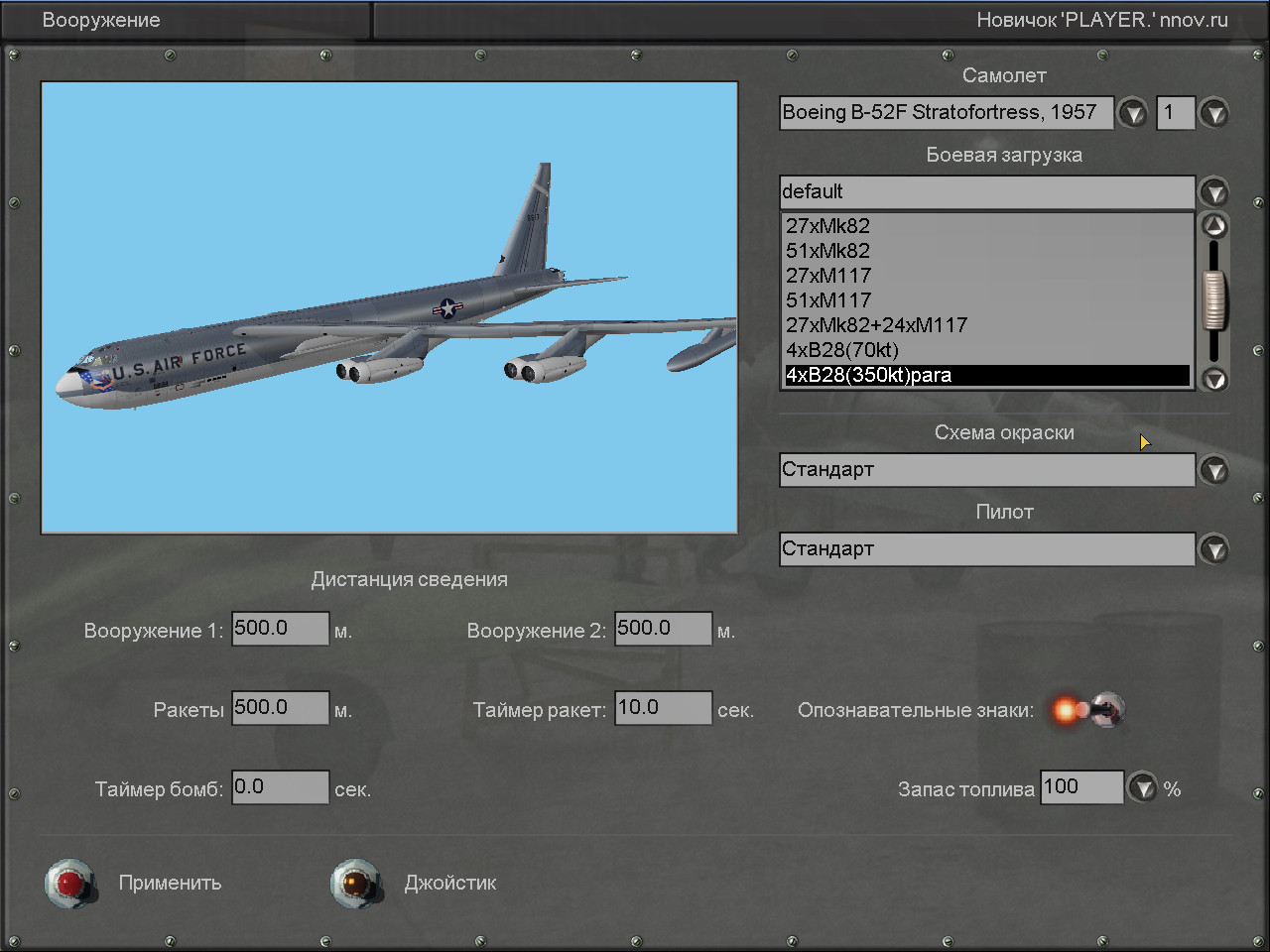Click the Вооружение title text
Viewport: 1270px width, 952px height.
coord(101,20)
